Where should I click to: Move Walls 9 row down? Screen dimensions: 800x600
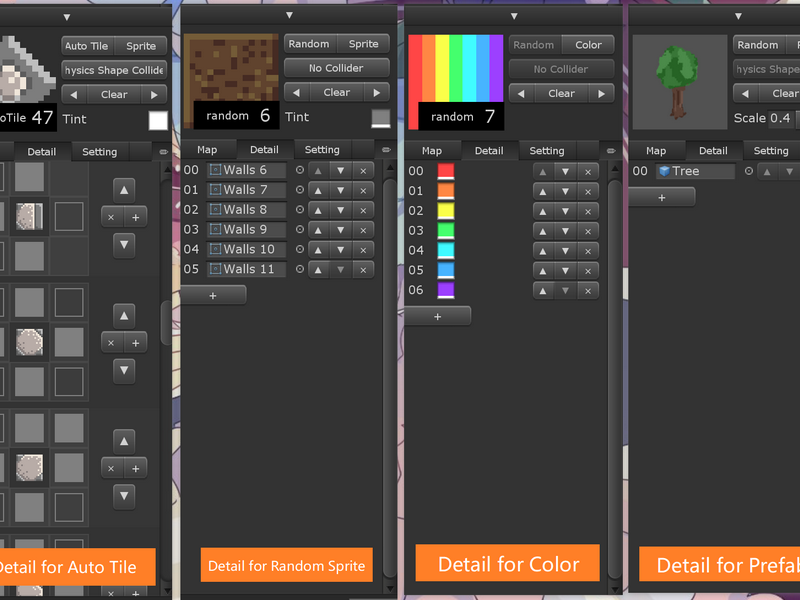tap(340, 230)
